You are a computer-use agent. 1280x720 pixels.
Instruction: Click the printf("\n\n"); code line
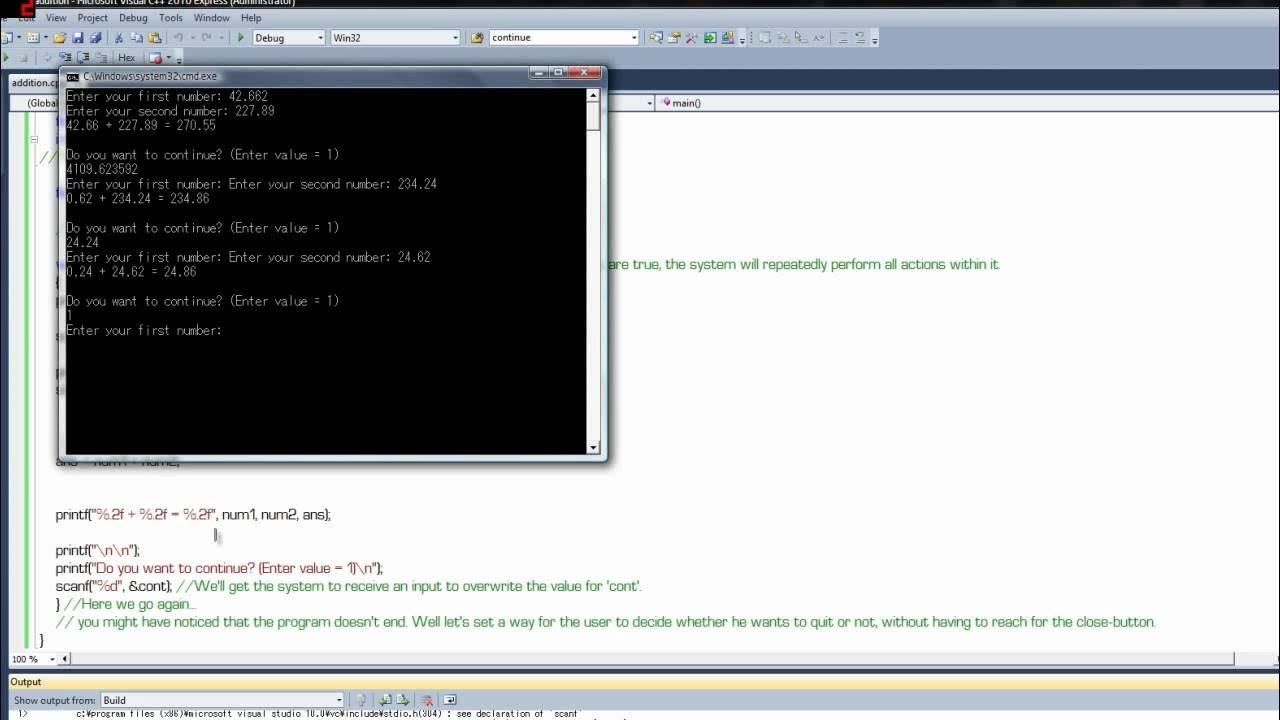(98, 550)
